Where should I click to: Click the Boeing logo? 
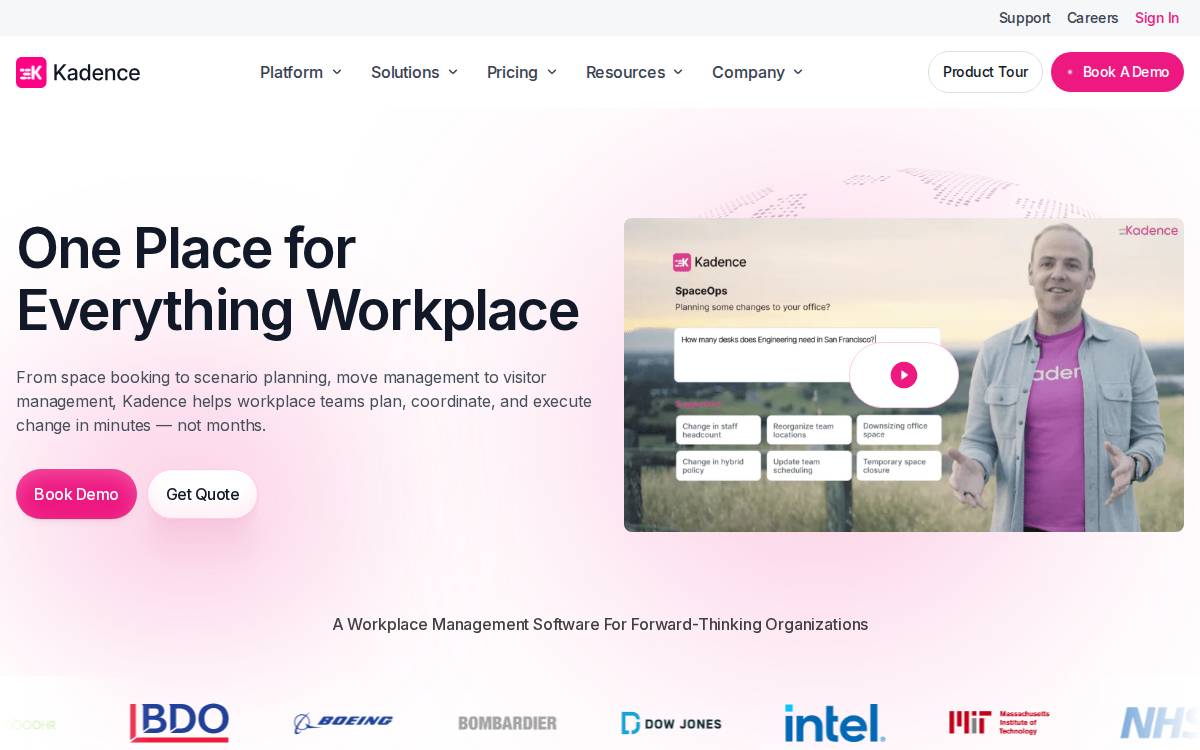(x=343, y=722)
